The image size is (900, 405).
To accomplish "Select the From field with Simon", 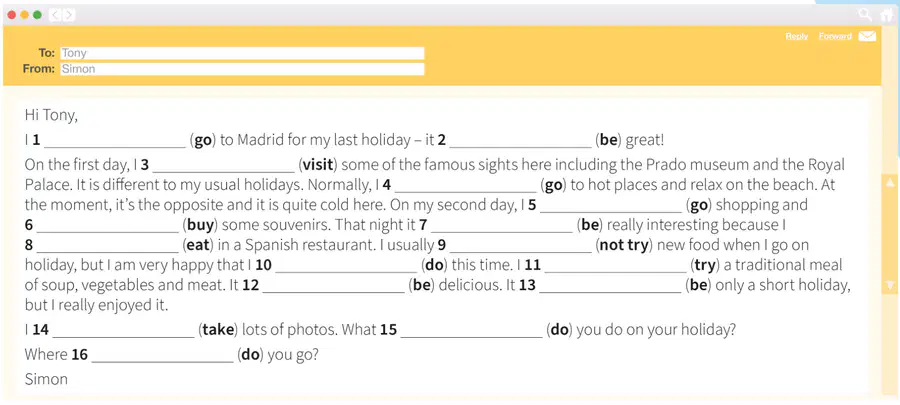I will (x=242, y=69).
